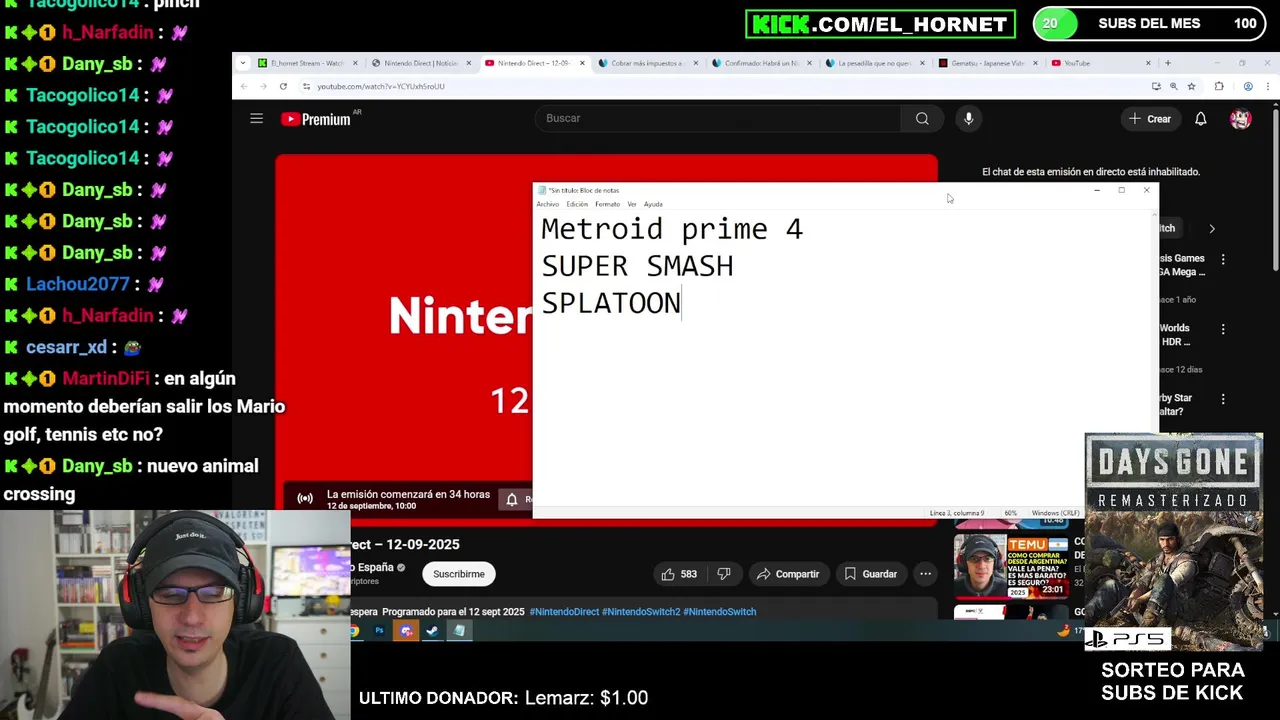Viewport: 1280px width, 720px height.
Task: Open a new Chrome tab
Action: coord(1167,63)
